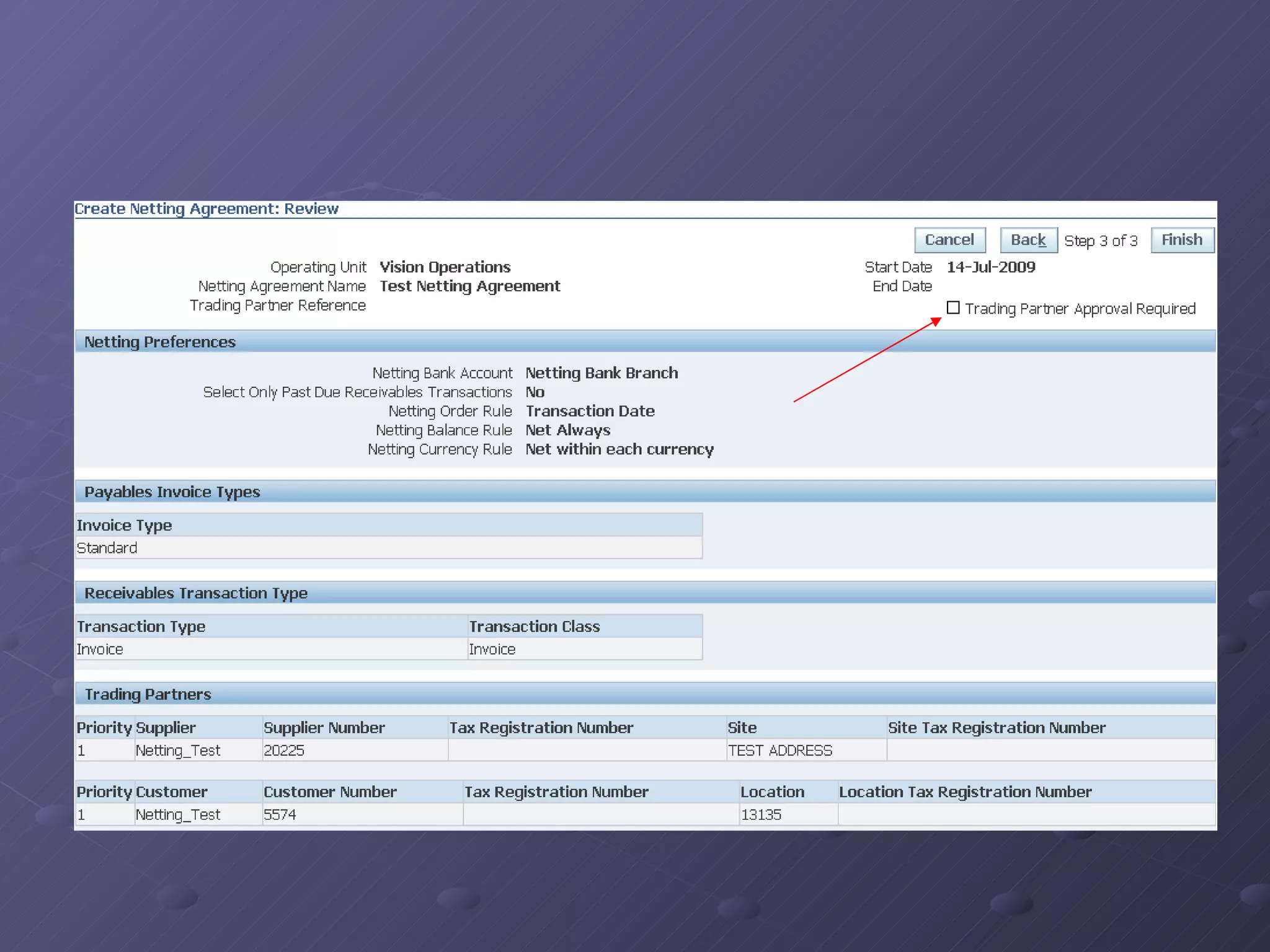
Task: Click the Invoice Type column header
Action: (124, 526)
